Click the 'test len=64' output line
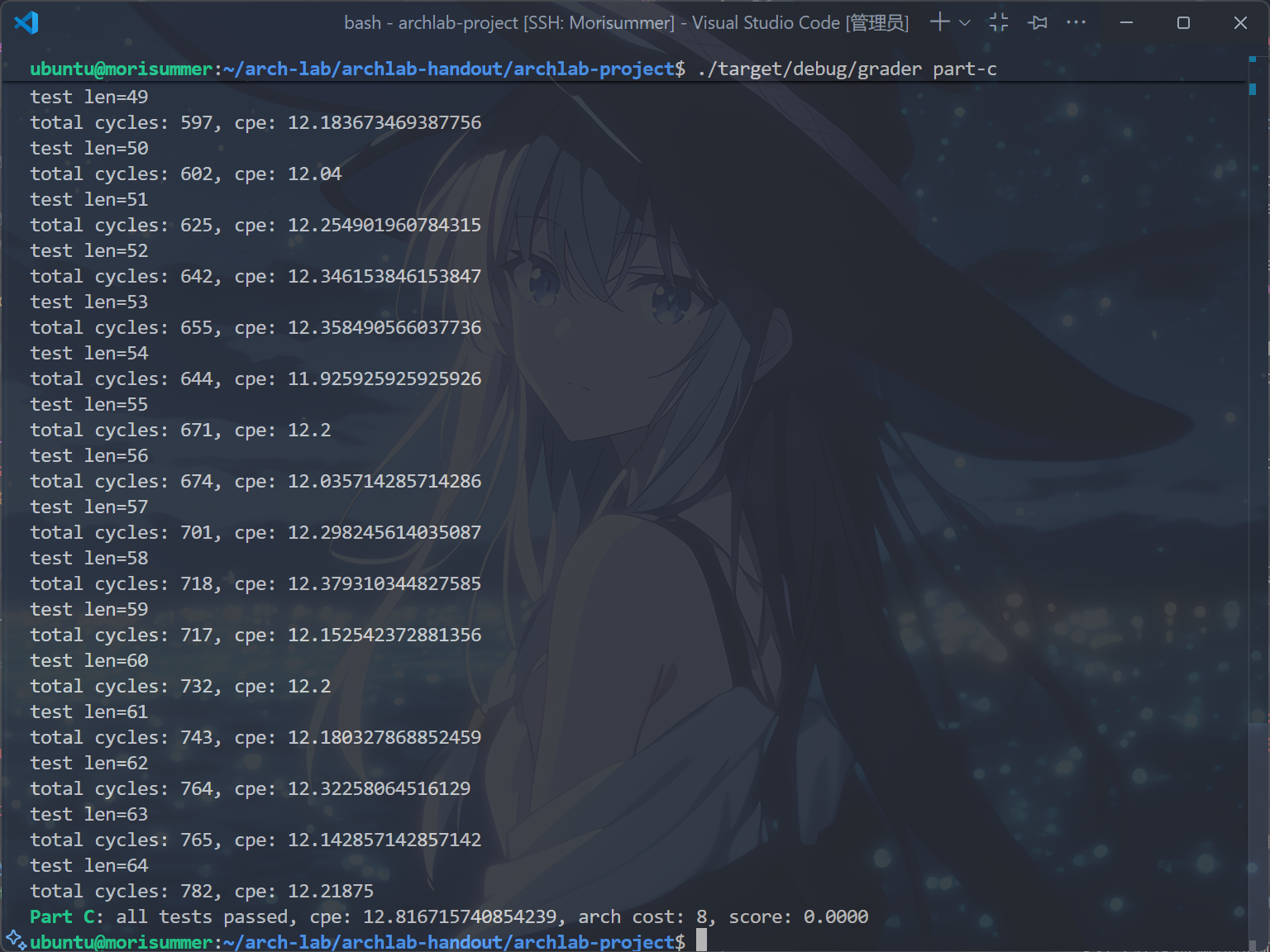Viewport: 1270px width, 952px height. point(89,865)
